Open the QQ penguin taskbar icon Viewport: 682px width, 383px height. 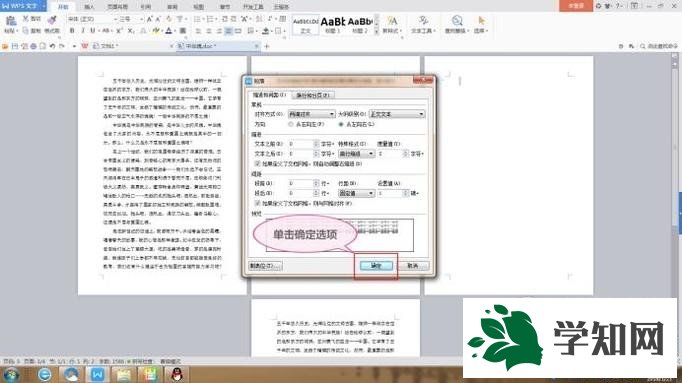tap(177, 374)
